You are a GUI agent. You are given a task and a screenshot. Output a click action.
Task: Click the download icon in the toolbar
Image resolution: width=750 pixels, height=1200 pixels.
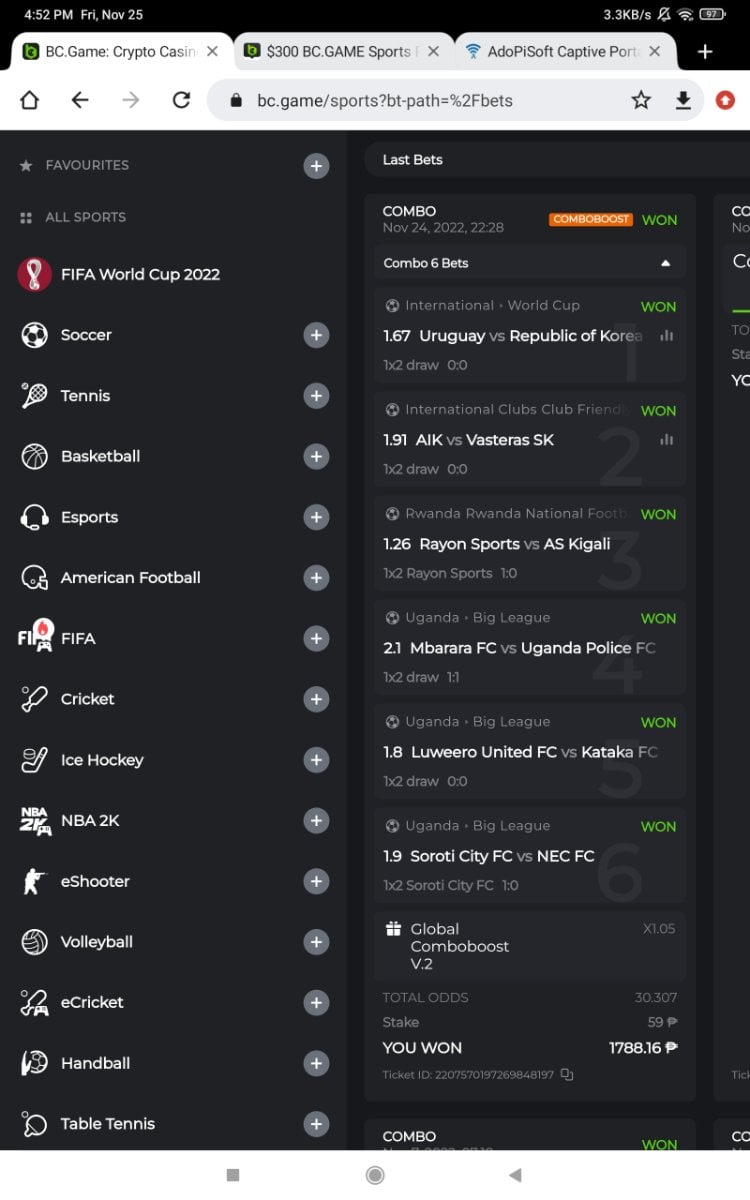(x=684, y=100)
